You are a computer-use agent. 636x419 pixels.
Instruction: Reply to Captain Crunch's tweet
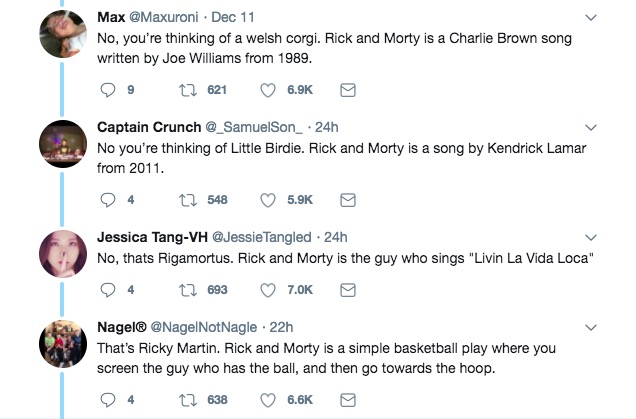[110, 200]
